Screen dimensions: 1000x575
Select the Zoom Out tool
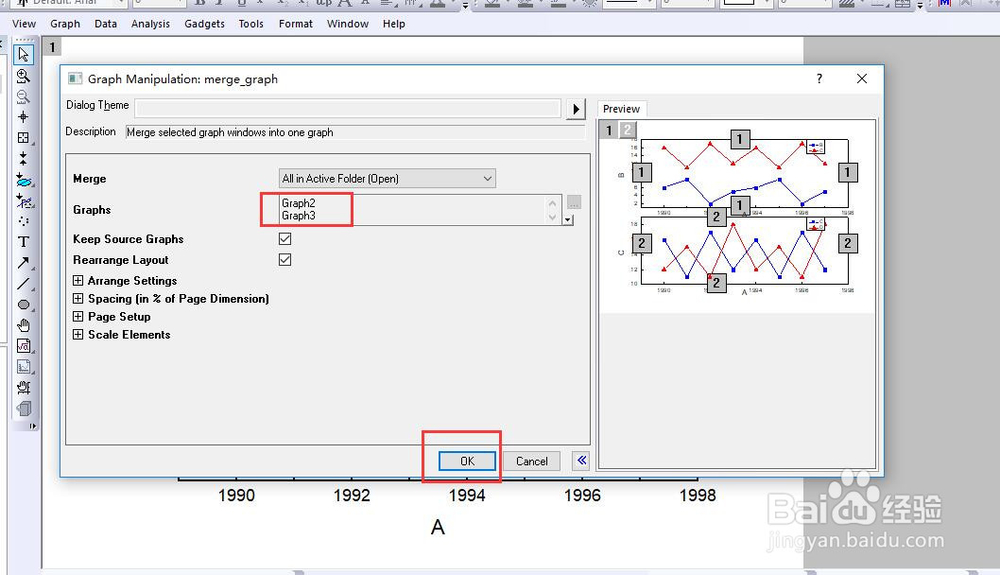(24, 96)
